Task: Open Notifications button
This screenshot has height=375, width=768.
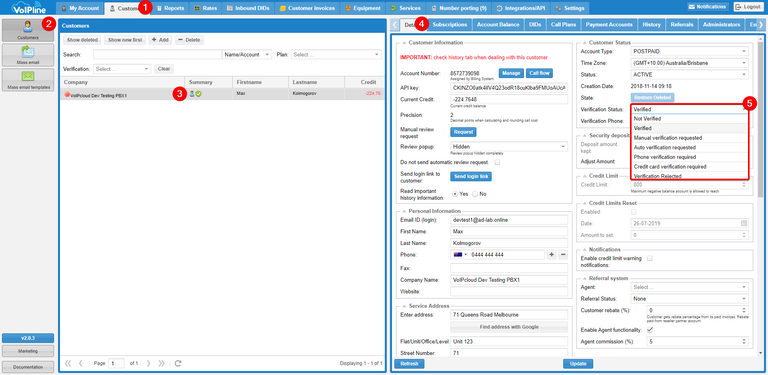Action: (707, 7)
